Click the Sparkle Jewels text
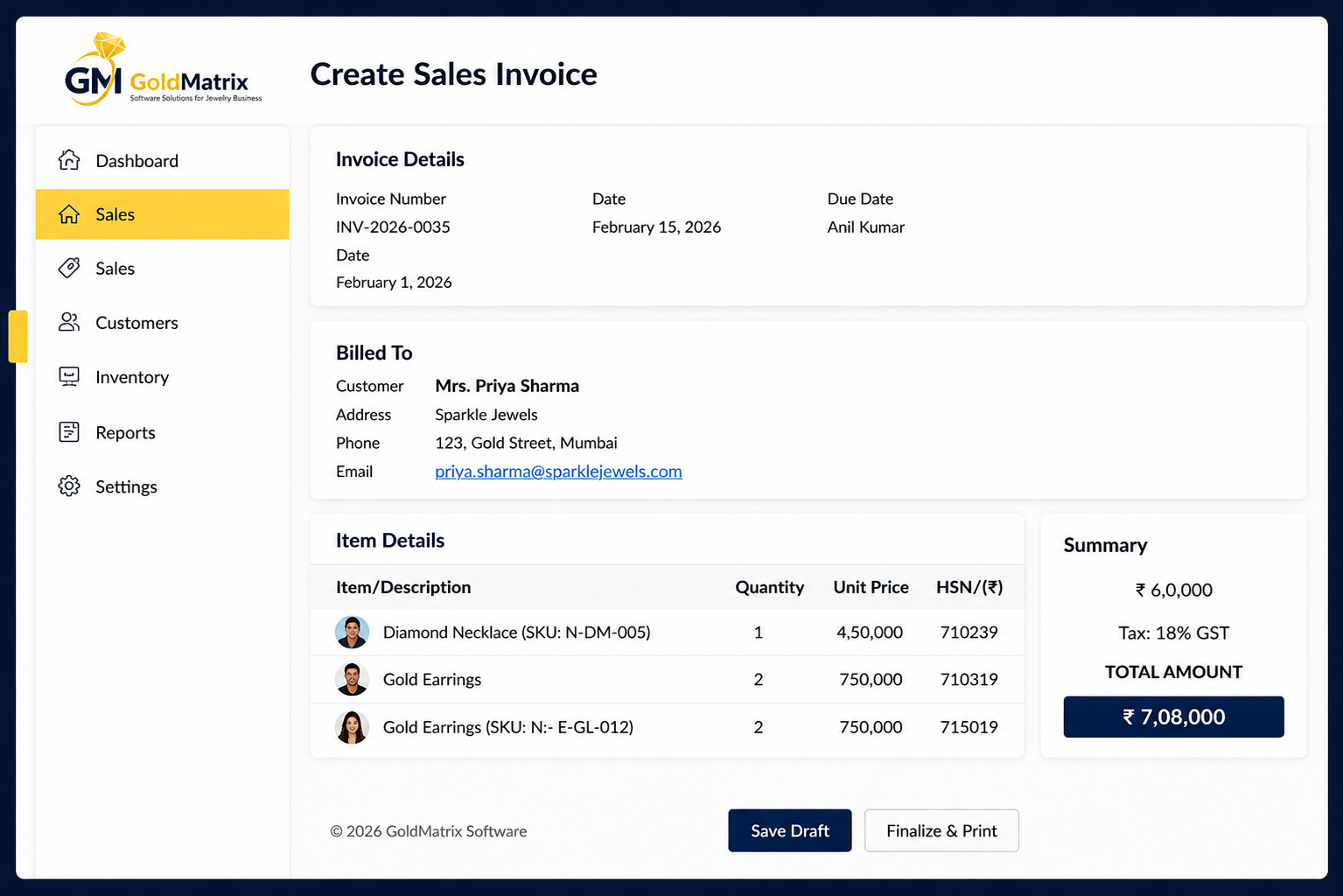 pos(486,415)
